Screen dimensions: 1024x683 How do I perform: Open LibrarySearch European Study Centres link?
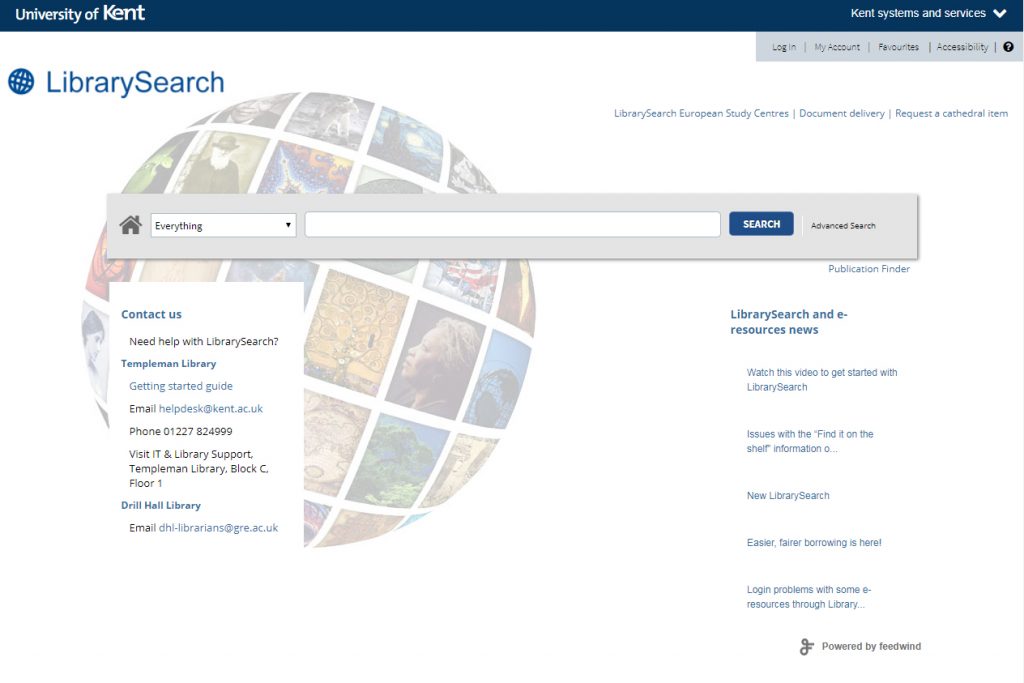click(701, 114)
